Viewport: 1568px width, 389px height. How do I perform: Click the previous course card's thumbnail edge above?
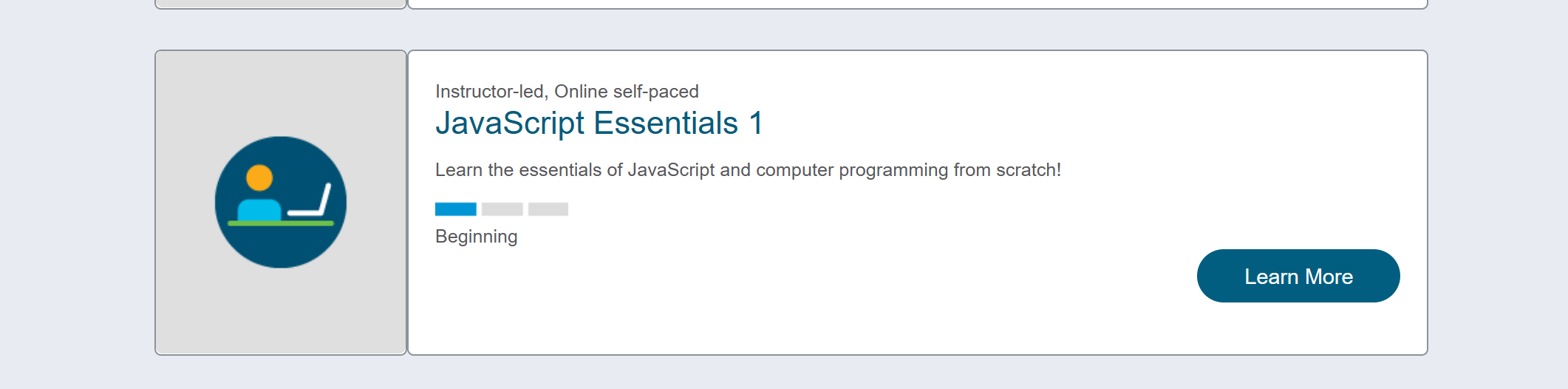pyautogui.click(x=281, y=4)
